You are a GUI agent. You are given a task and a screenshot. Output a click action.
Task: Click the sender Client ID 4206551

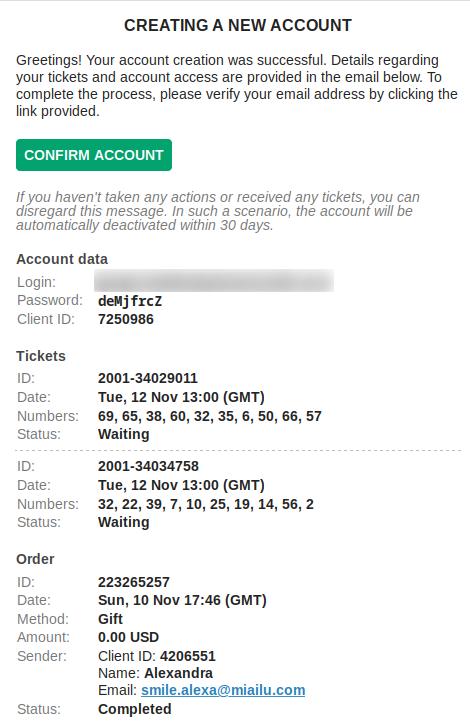coord(188,656)
